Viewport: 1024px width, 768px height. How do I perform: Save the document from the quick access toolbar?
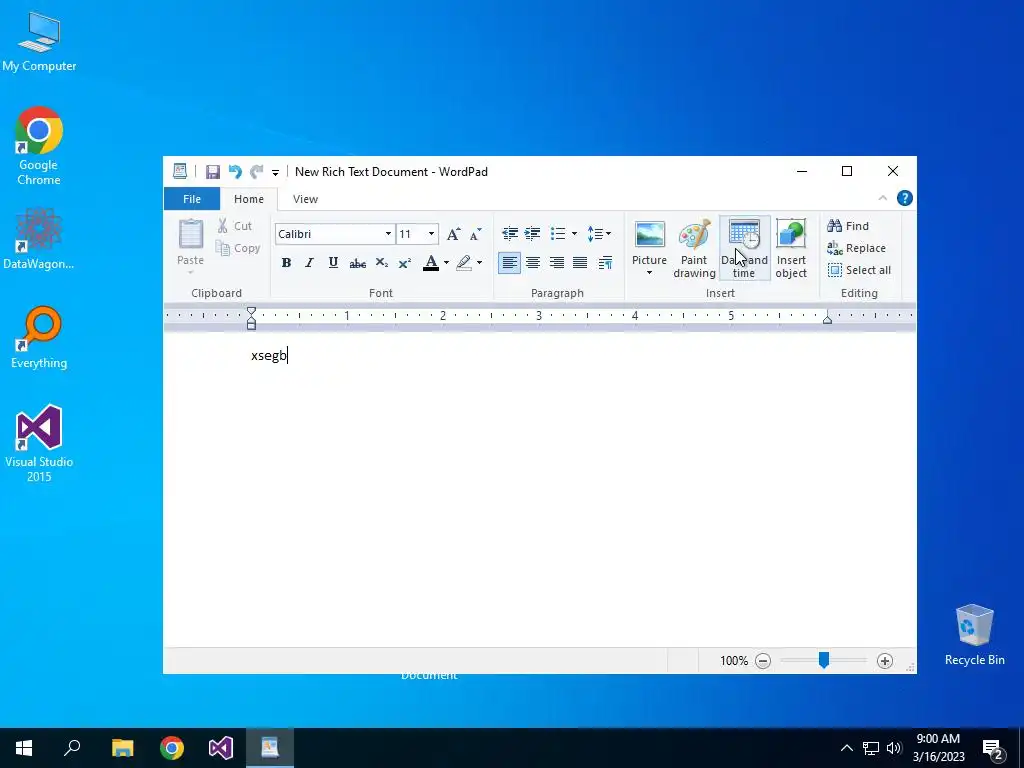(212, 172)
